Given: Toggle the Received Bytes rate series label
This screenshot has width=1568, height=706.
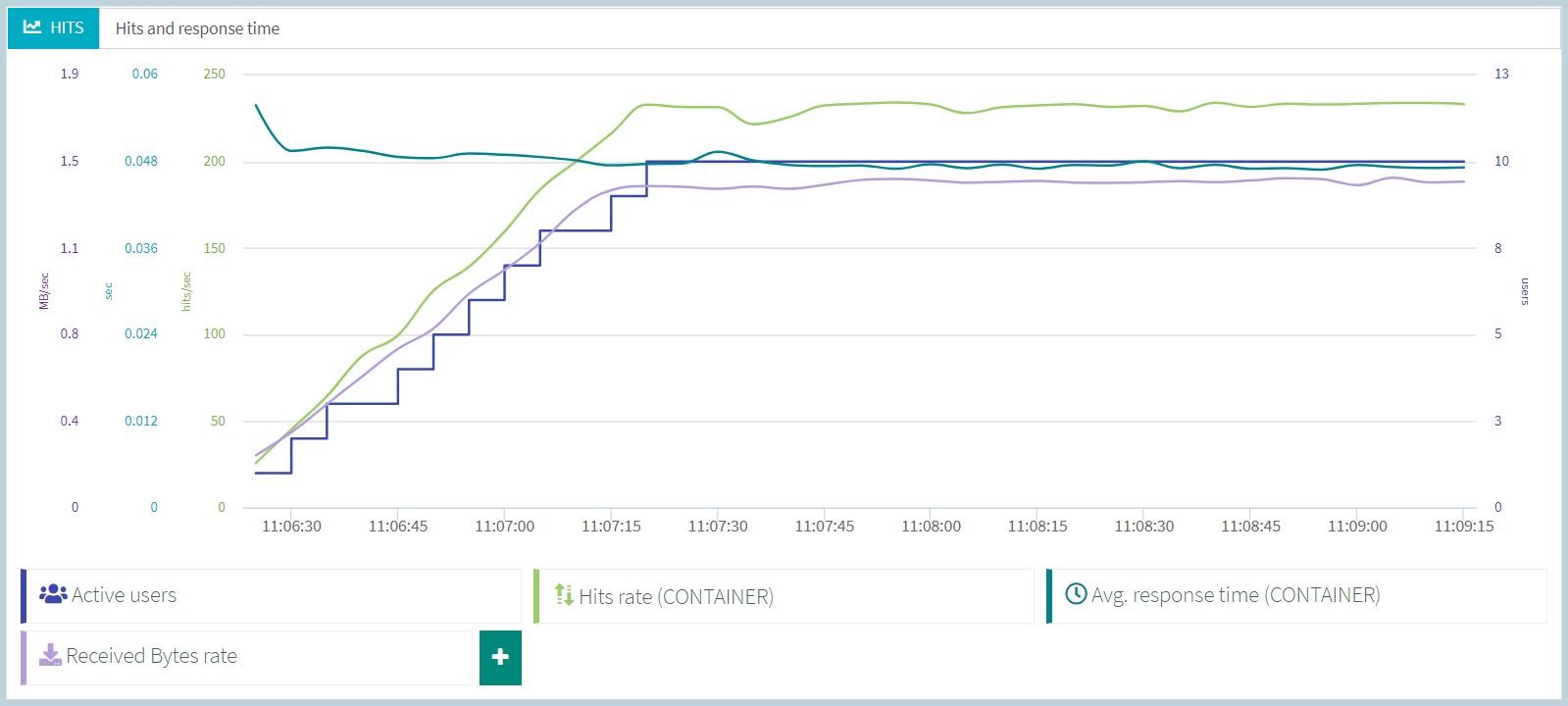Looking at the screenshot, I should click(152, 656).
